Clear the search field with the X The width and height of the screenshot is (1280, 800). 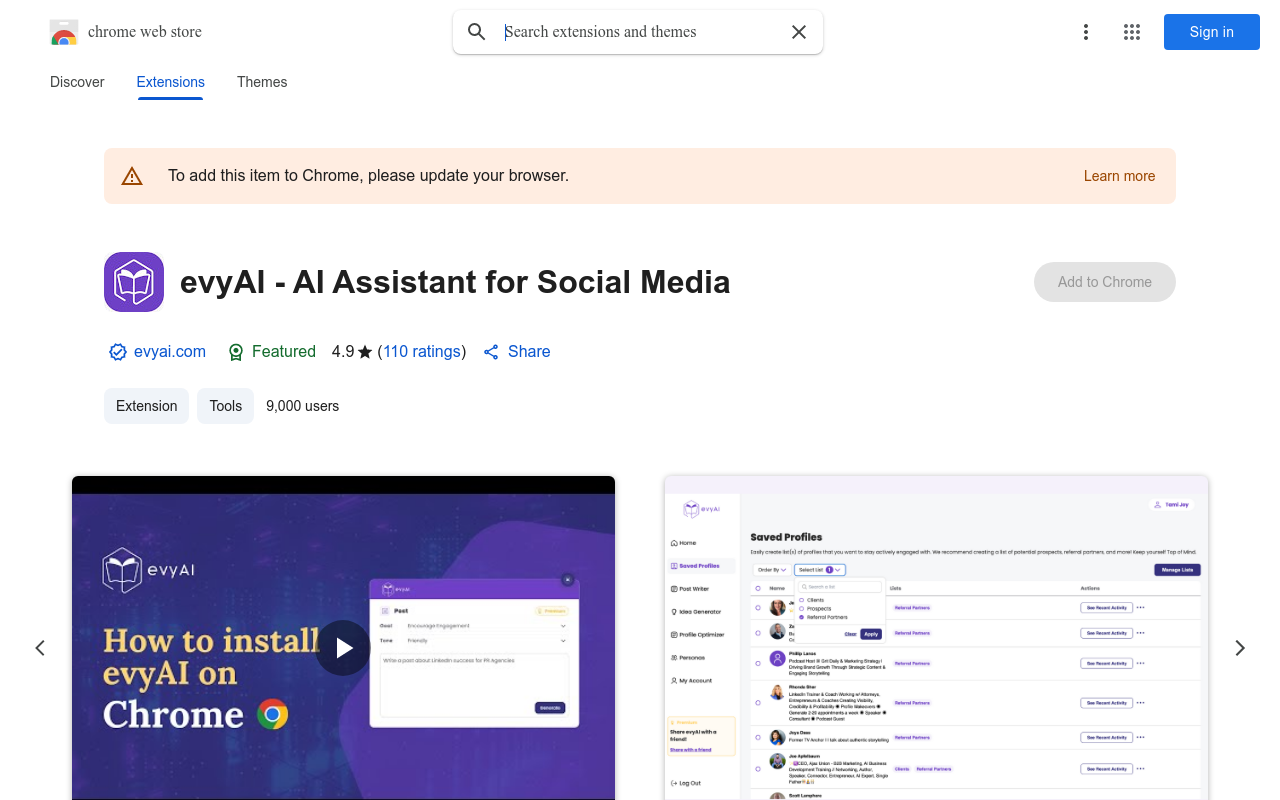[799, 32]
